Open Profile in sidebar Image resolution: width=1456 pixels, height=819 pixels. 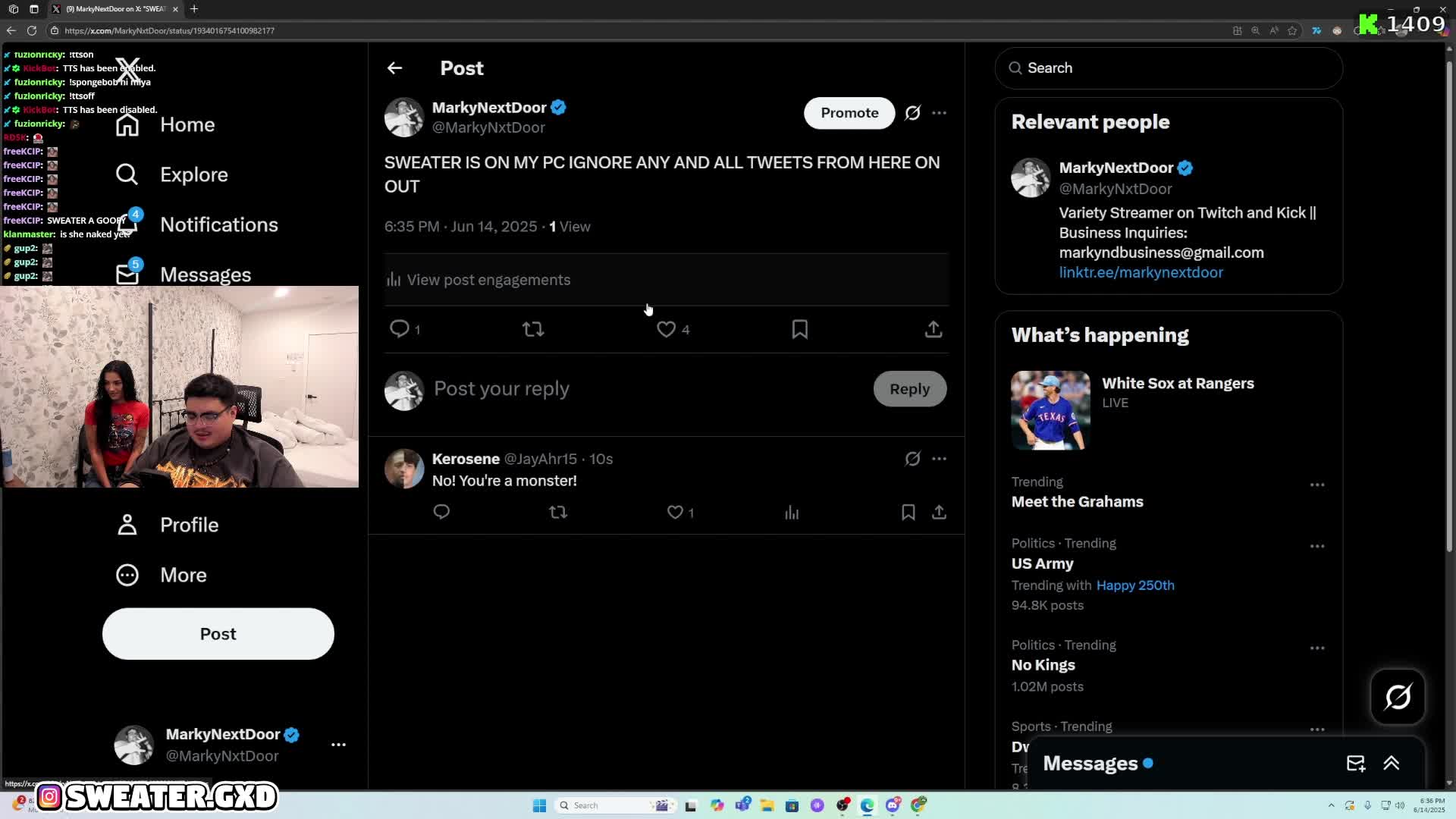click(x=167, y=526)
